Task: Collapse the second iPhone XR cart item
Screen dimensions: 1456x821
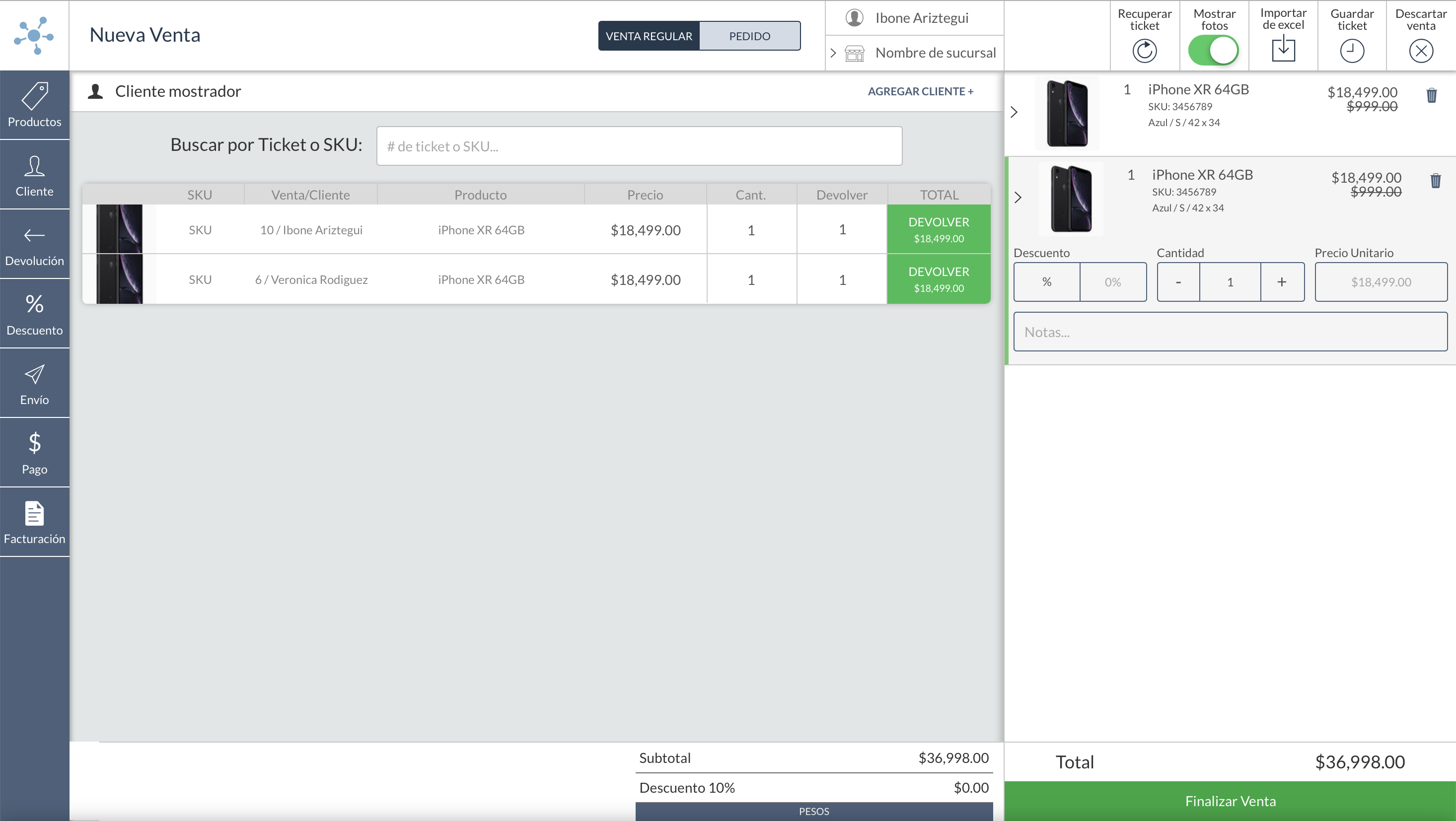Action: (x=1018, y=197)
